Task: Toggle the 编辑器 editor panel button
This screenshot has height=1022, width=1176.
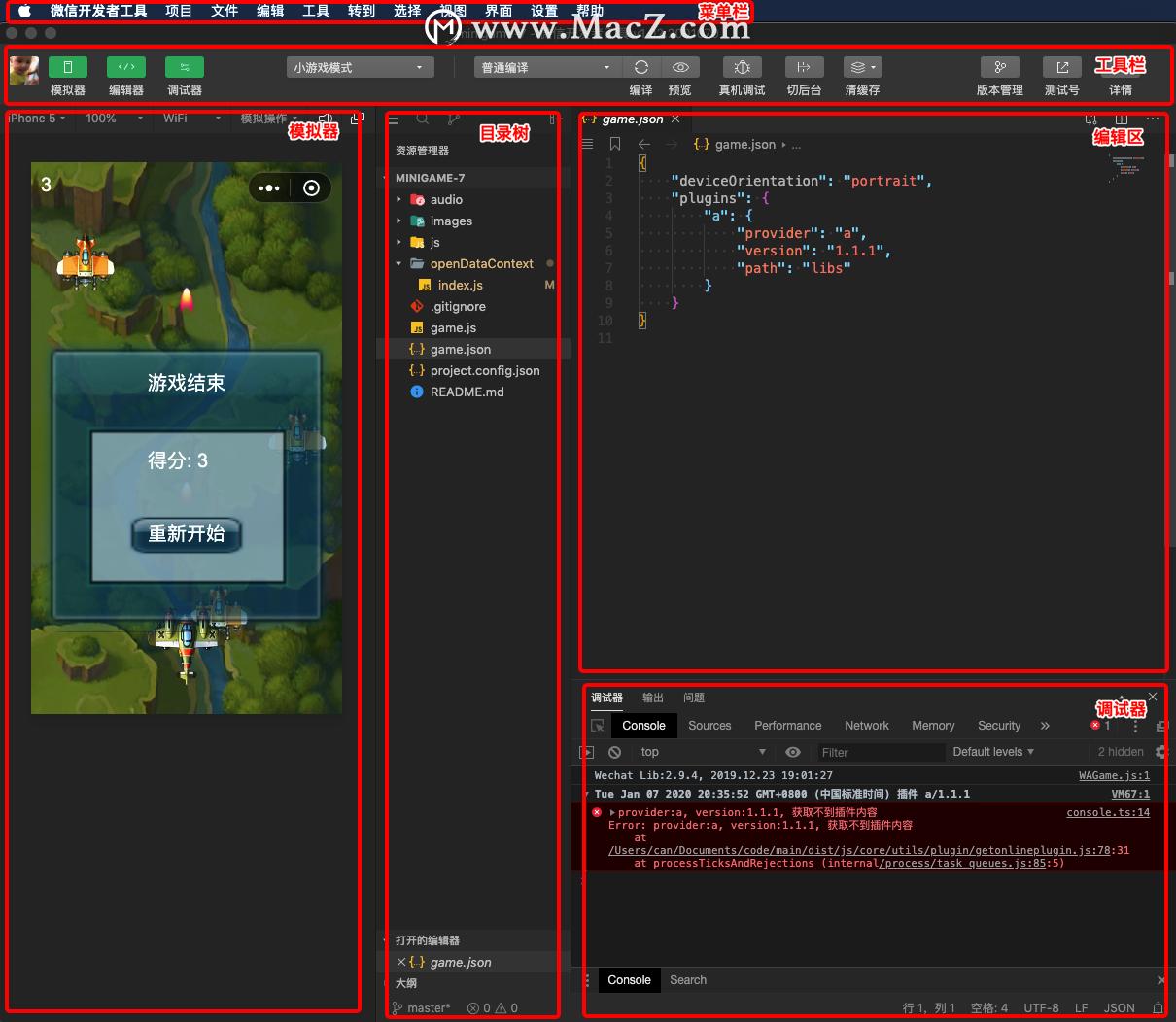Action: click(x=126, y=67)
